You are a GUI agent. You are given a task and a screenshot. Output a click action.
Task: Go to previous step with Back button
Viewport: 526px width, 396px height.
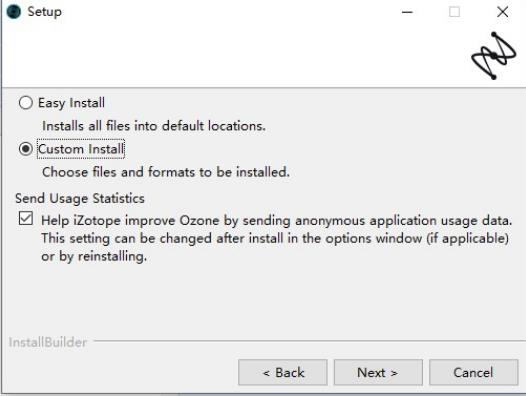(283, 373)
